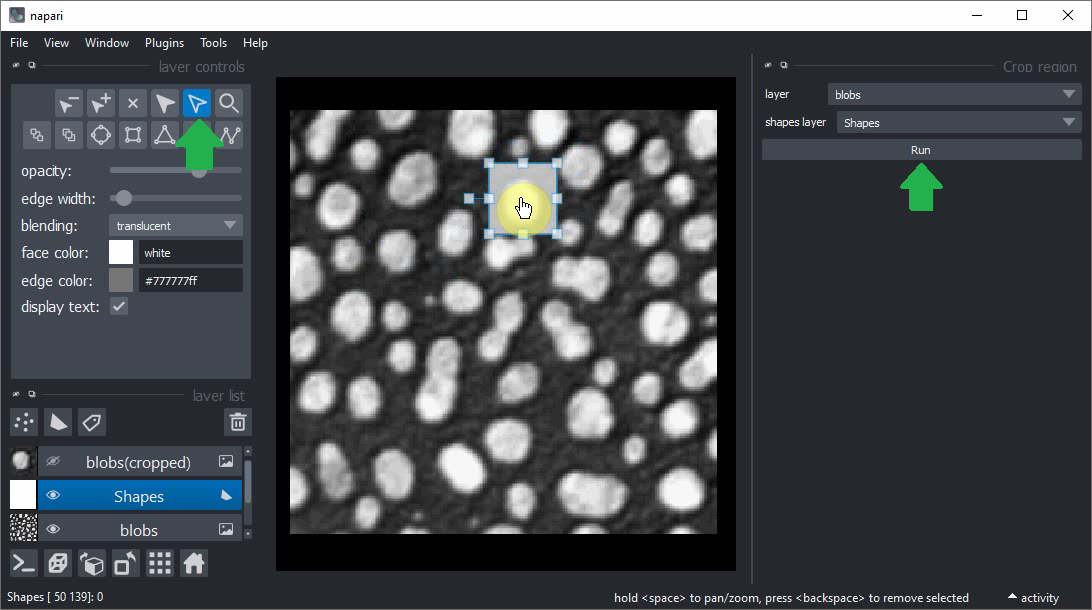Viewport: 1092px width, 610px height.
Task: Choose the add rectangle shape tool
Action: pos(133,135)
